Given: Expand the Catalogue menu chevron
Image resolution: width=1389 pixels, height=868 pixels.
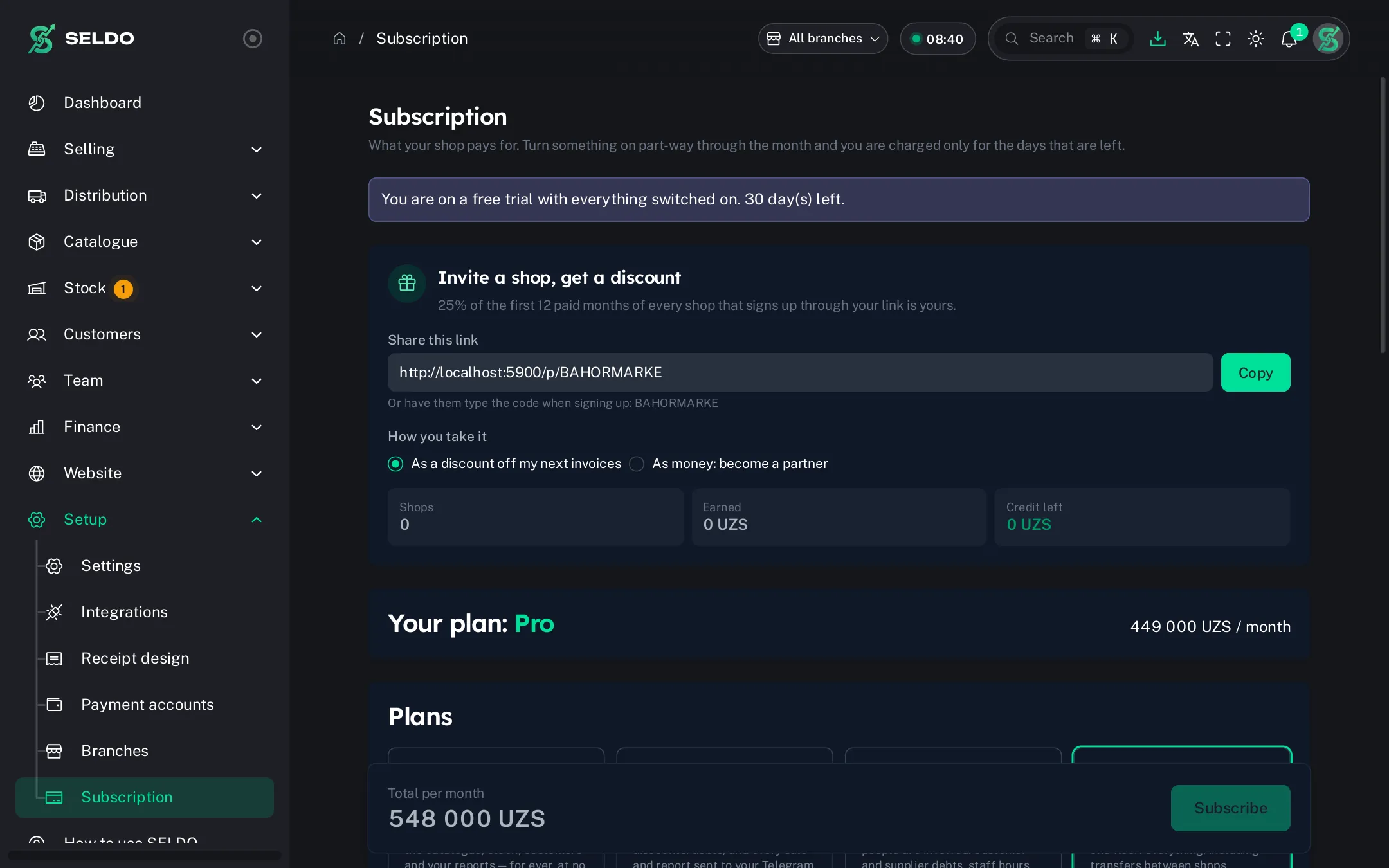Looking at the screenshot, I should [x=257, y=242].
